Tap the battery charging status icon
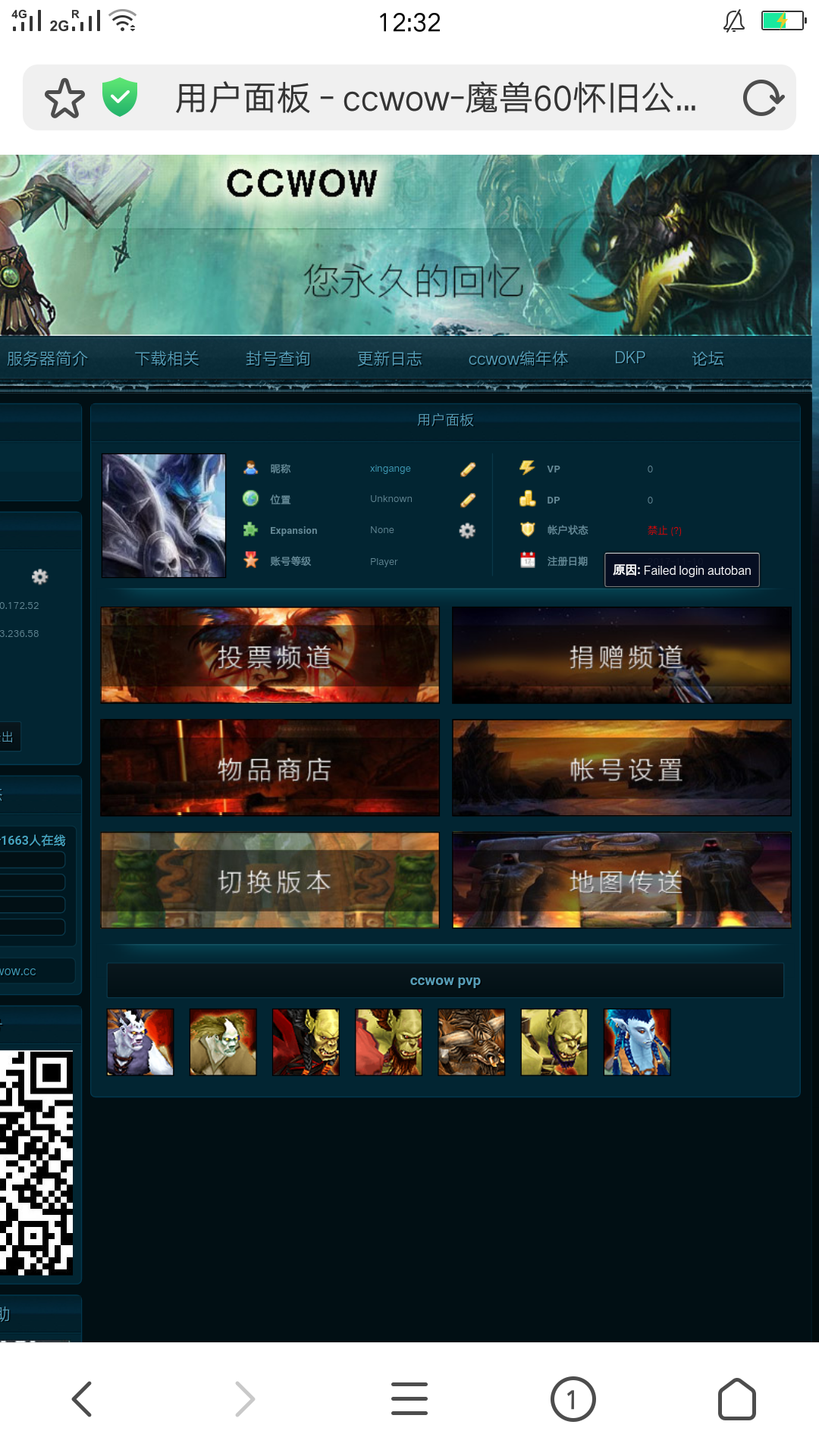Image resolution: width=819 pixels, height=1456 pixels. coord(783,20)
